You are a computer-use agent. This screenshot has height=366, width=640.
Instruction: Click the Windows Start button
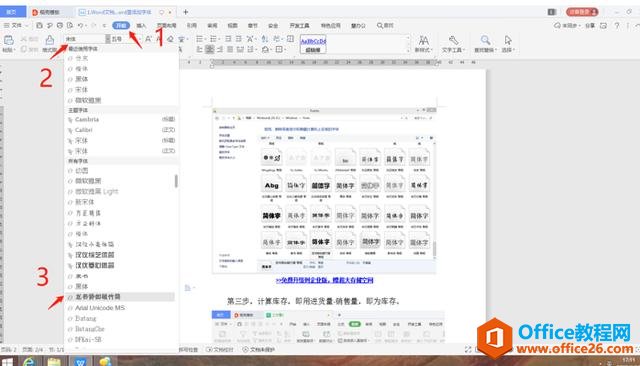click(x=7, y=362)
